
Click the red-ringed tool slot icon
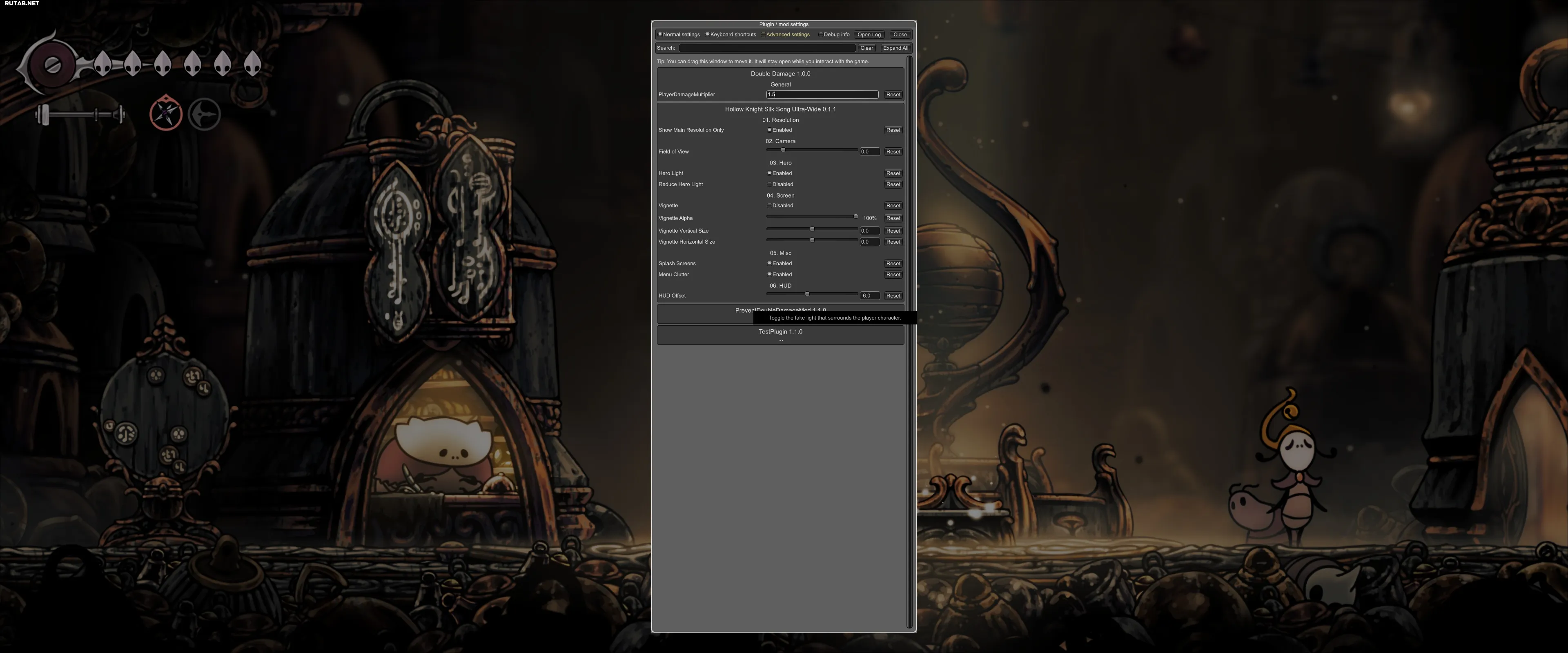coord(165,113)
